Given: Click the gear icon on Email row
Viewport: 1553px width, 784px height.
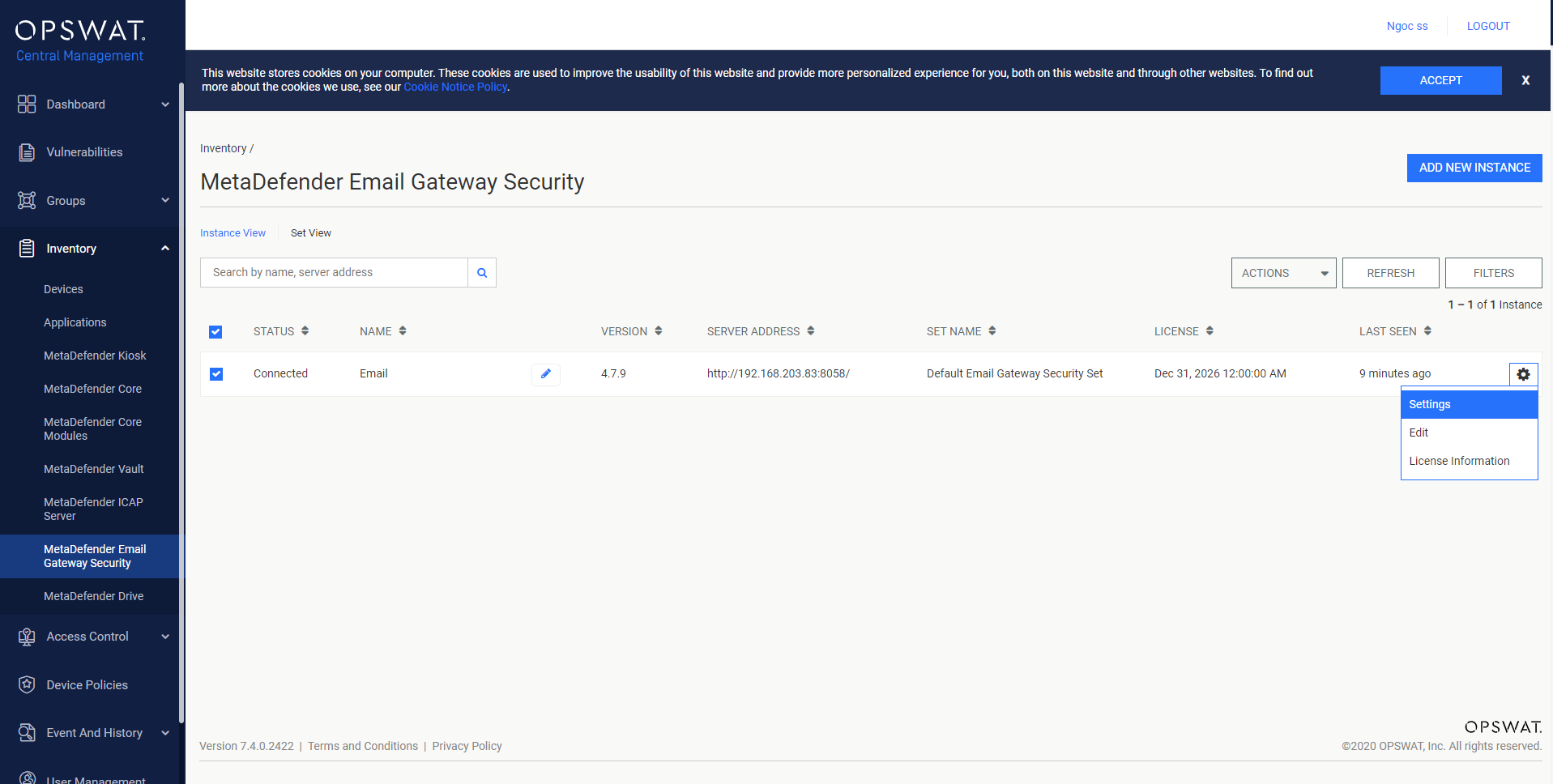Looking at the screenshot, I should pyautogui.click(x=1523, y=374).
